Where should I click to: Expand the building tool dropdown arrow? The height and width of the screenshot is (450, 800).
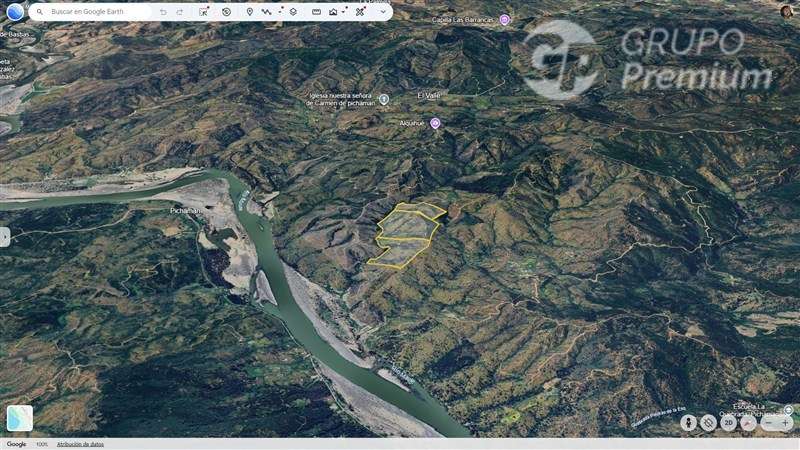click(345, 10)
